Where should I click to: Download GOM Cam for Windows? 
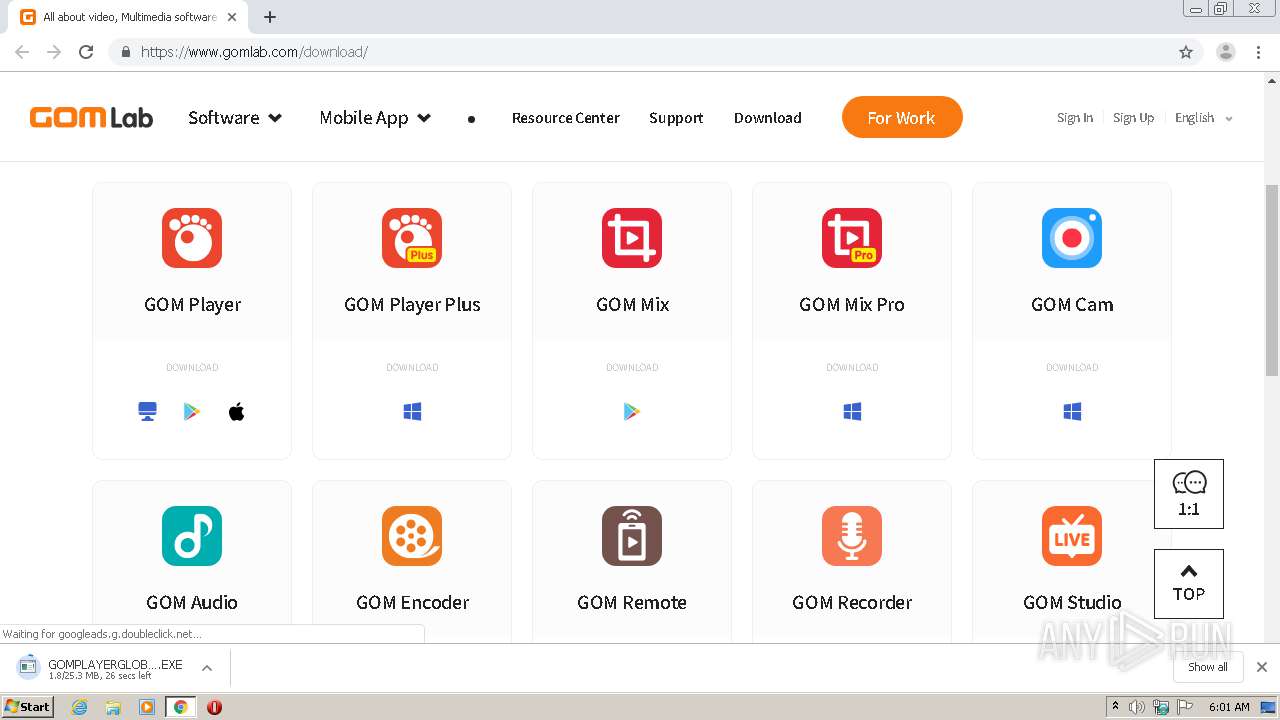pyautogui.click(x=1072, y=412)
